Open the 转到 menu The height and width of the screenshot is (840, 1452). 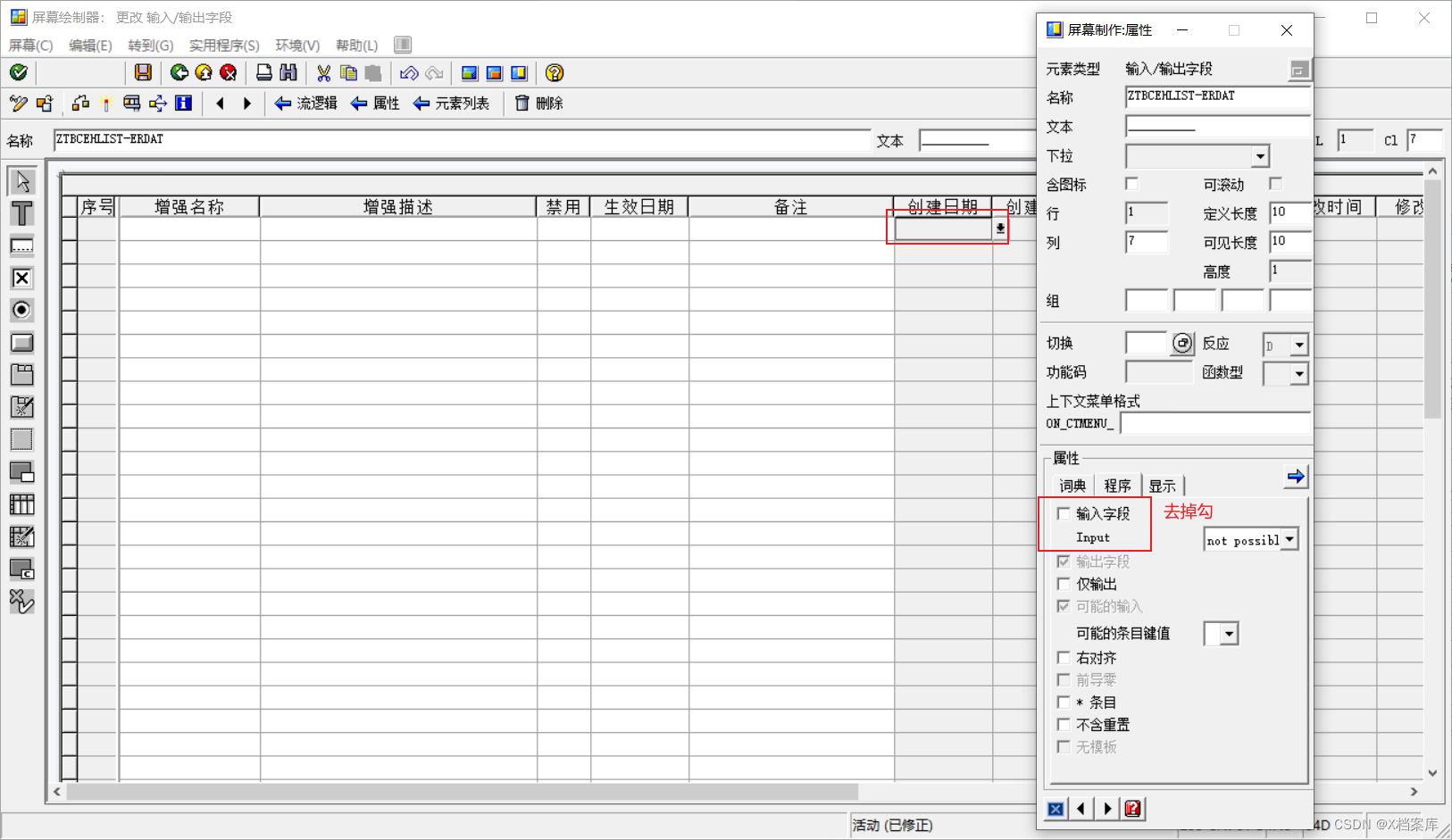tap(150, 46)
